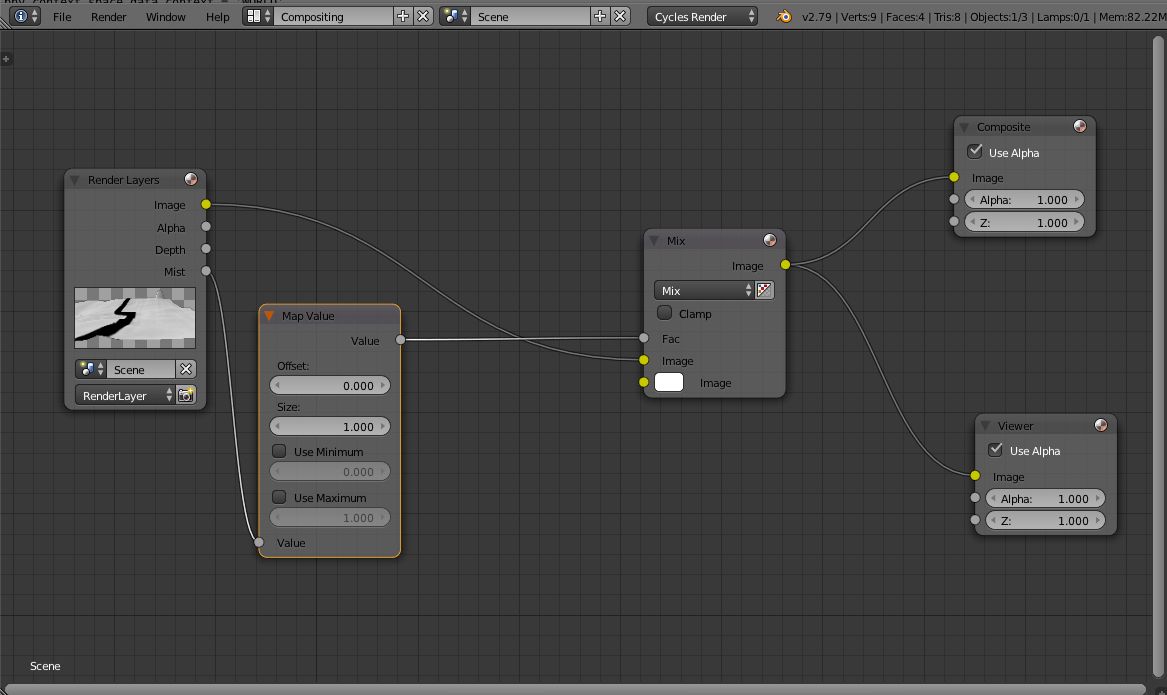Click the Mix node title text
This screenshot has height=695, width=1167.
[x=676, y=241]
